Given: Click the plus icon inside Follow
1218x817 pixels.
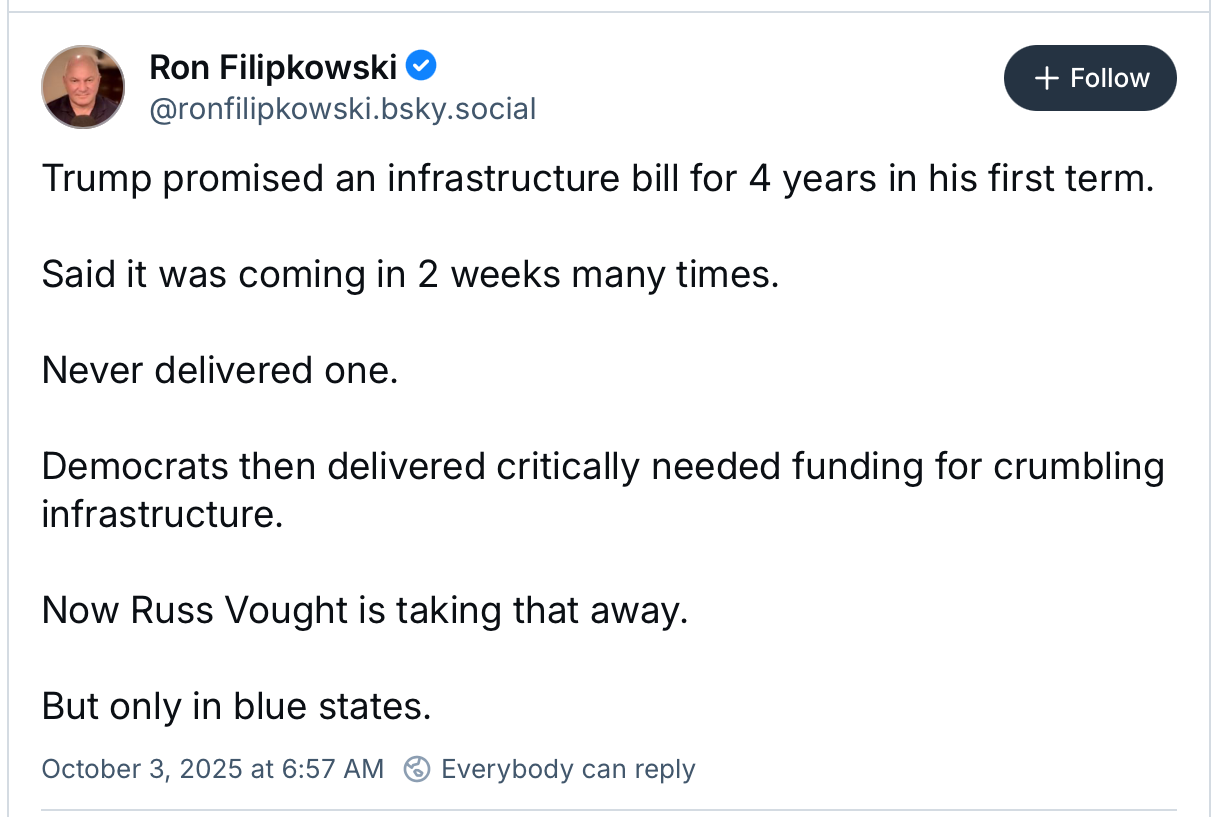Looking at the screenshot, I should pos(1046,78).
